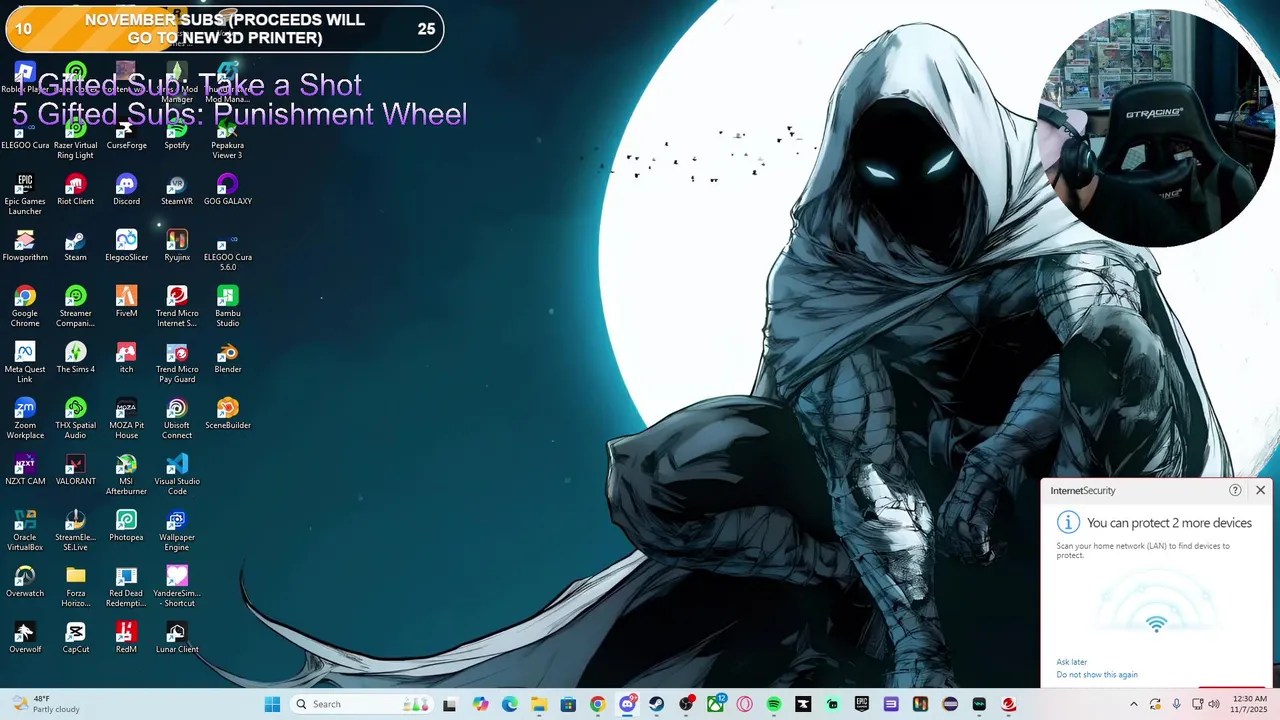This screenshot has width=1280, height=720.
Task: Select the MOZA Pit House icon
Action: click(x=126, y=419)
